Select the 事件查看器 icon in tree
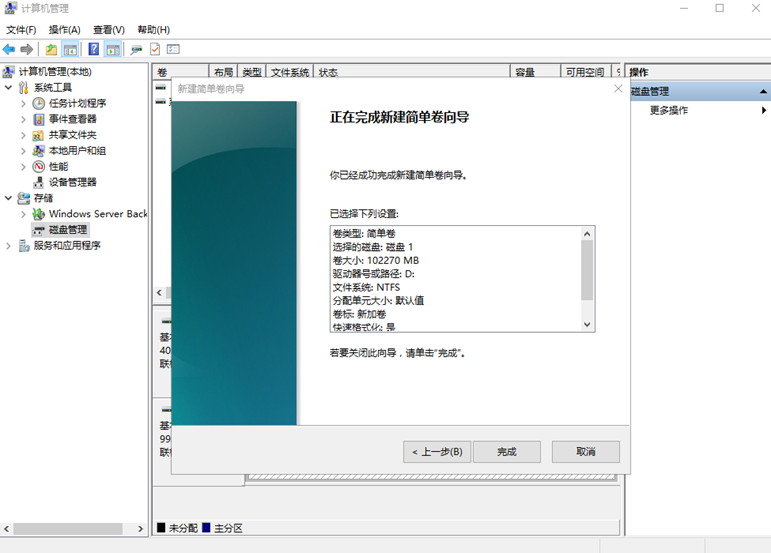Image resolution: width=771 pixels, height=553 pixels. pos(38,119)
